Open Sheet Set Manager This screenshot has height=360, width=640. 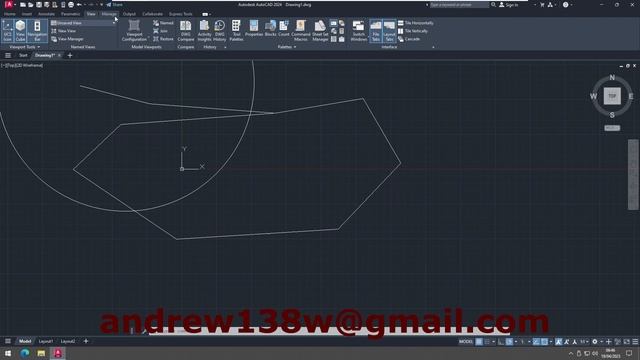tap(320, 31)
